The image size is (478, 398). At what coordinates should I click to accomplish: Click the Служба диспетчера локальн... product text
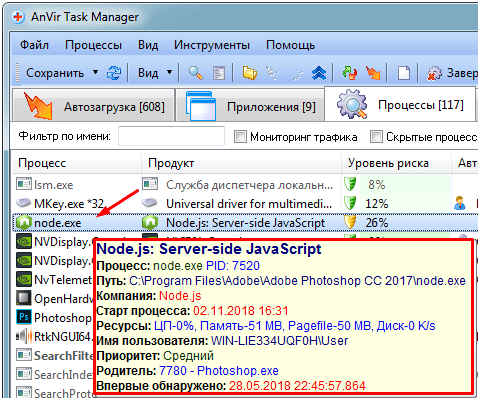pos(250,185)
